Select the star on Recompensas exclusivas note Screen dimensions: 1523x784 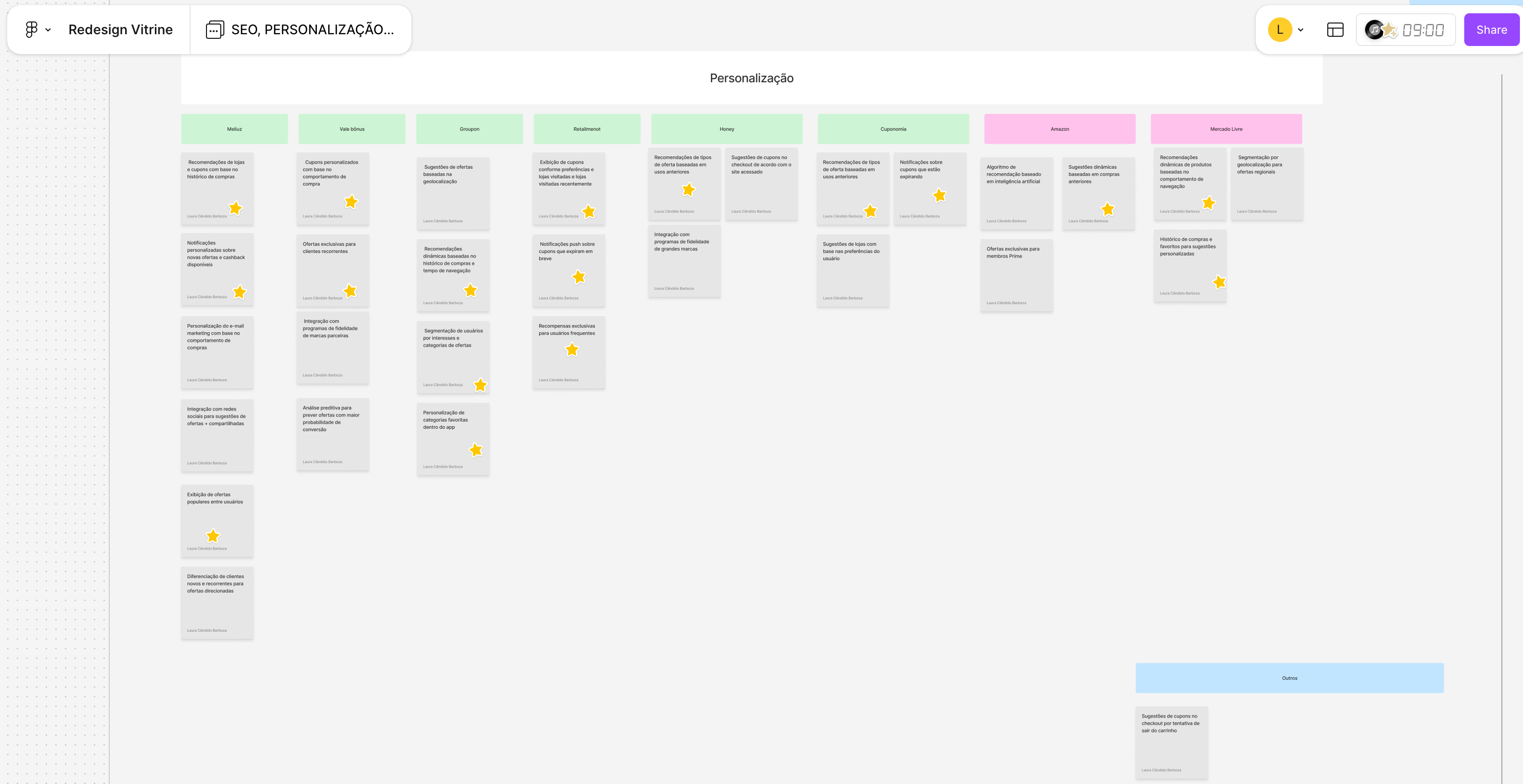(572, 350)
